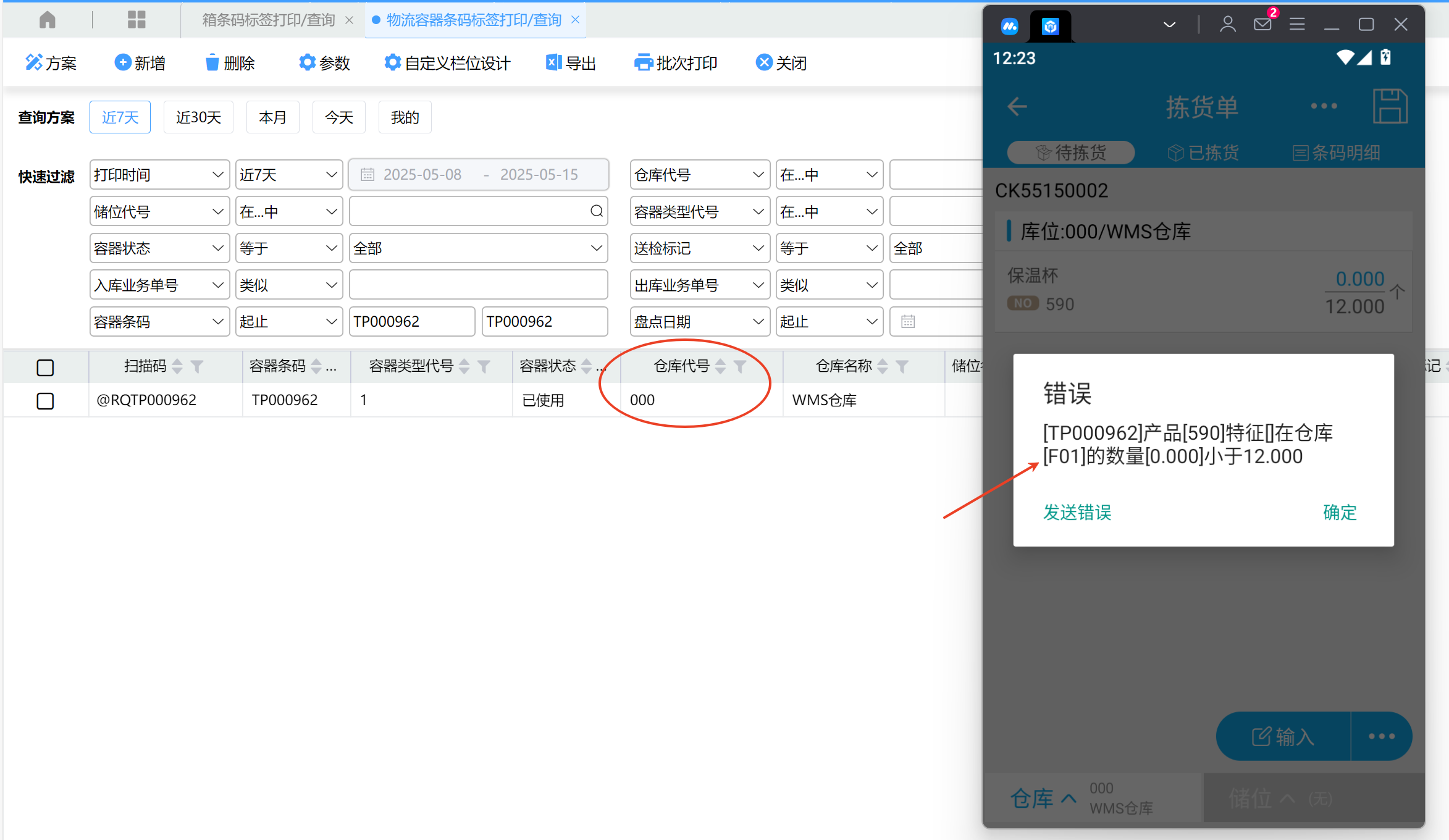
Task: Switch to 箱条码标签打印/查询 tab
Action: tap(269, 20)
